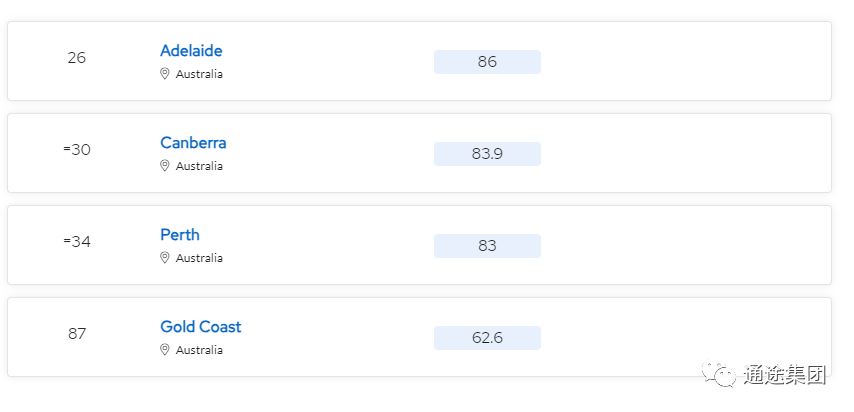Open the Gold Coast city link

pyautogui.click(x=200, y=327)
